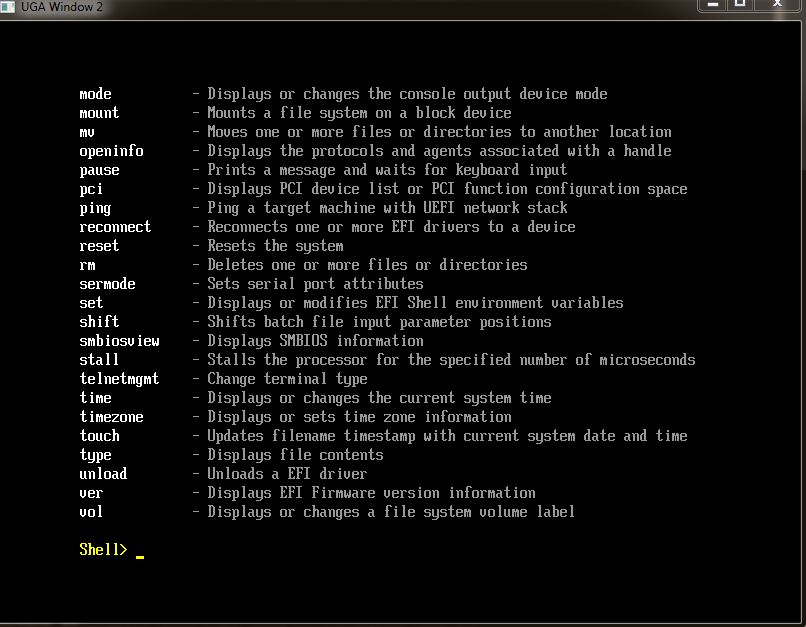Click the 'mount' command entry
Image resolution: width=806 pixels, height=627 pixels.
pyautogui.click(x=99, y=113)
